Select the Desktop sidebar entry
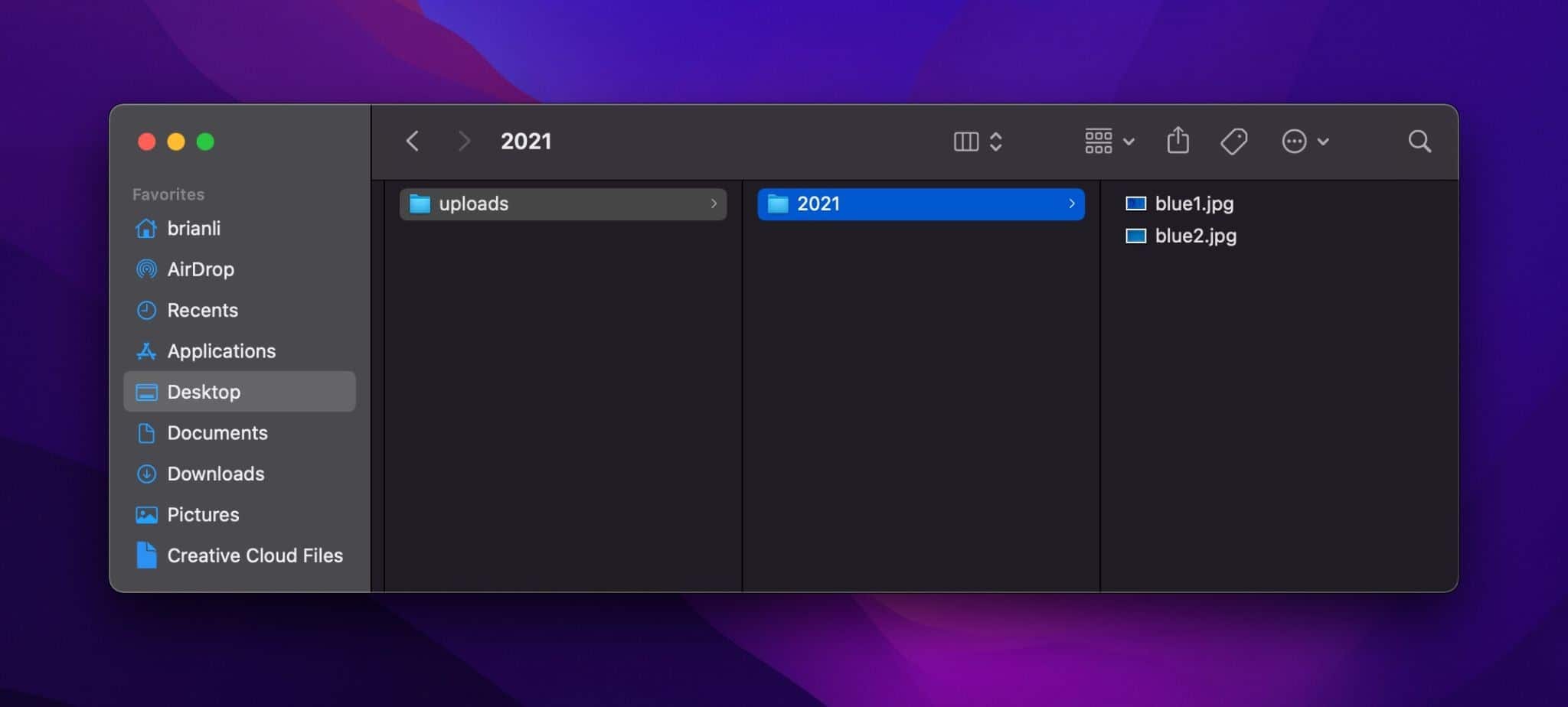This screenshot has width=1568, height=707. pos(204,392)
